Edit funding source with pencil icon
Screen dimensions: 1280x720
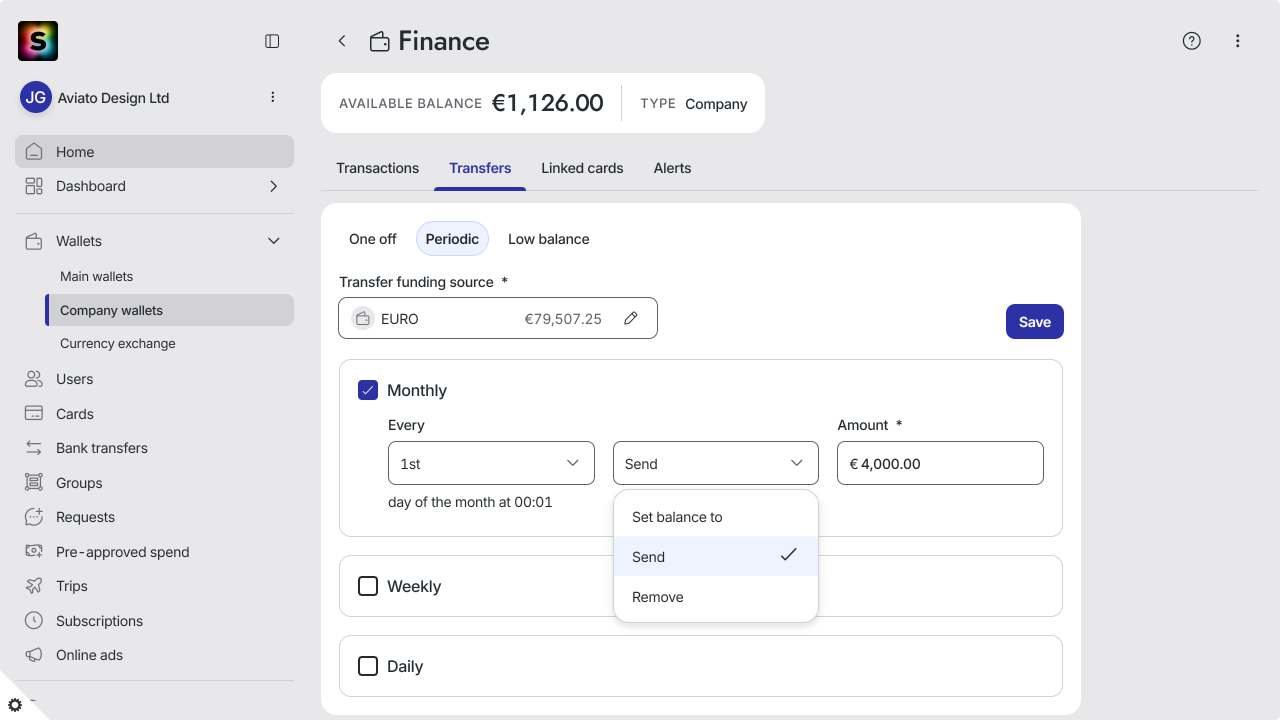pos(631,318)
